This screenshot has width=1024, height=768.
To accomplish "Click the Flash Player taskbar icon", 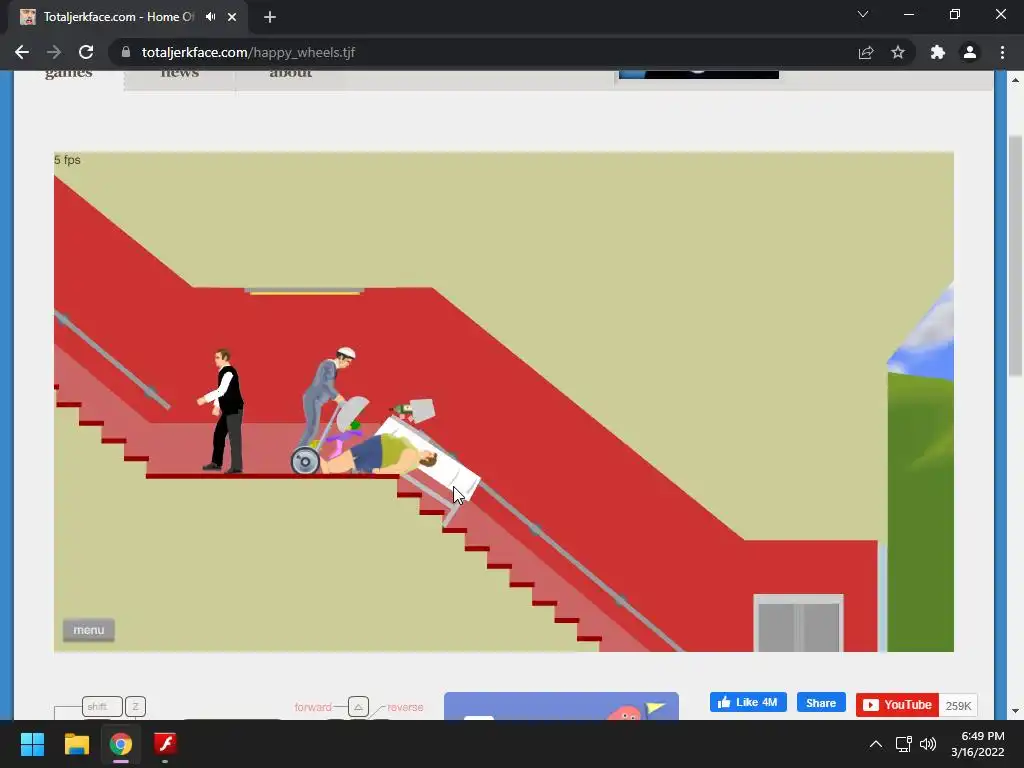I will (165, 744).
